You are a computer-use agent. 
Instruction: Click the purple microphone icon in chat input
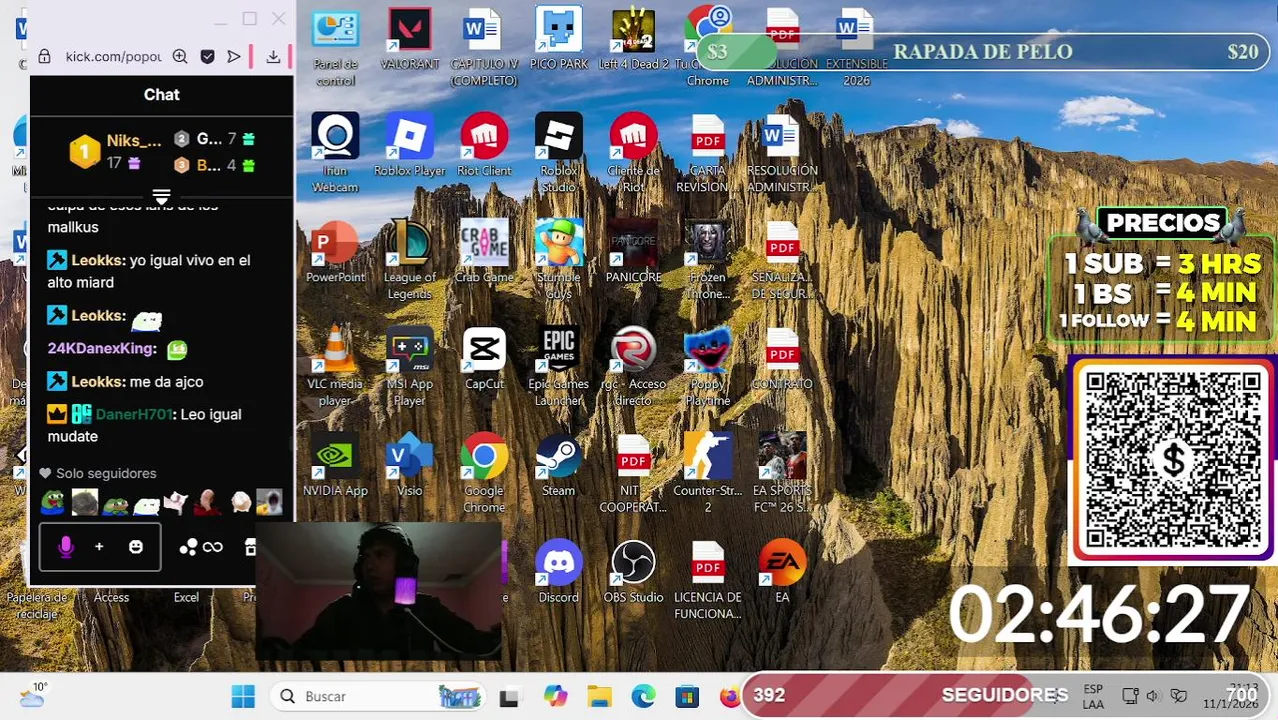click(x=66, y=547)
